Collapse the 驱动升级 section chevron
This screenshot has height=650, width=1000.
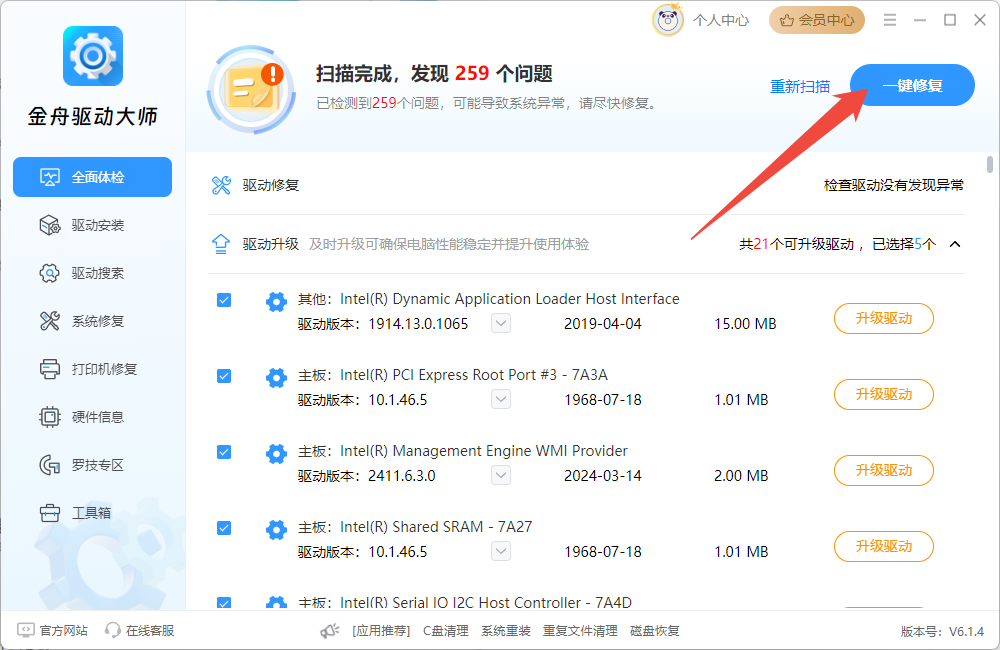955,244
